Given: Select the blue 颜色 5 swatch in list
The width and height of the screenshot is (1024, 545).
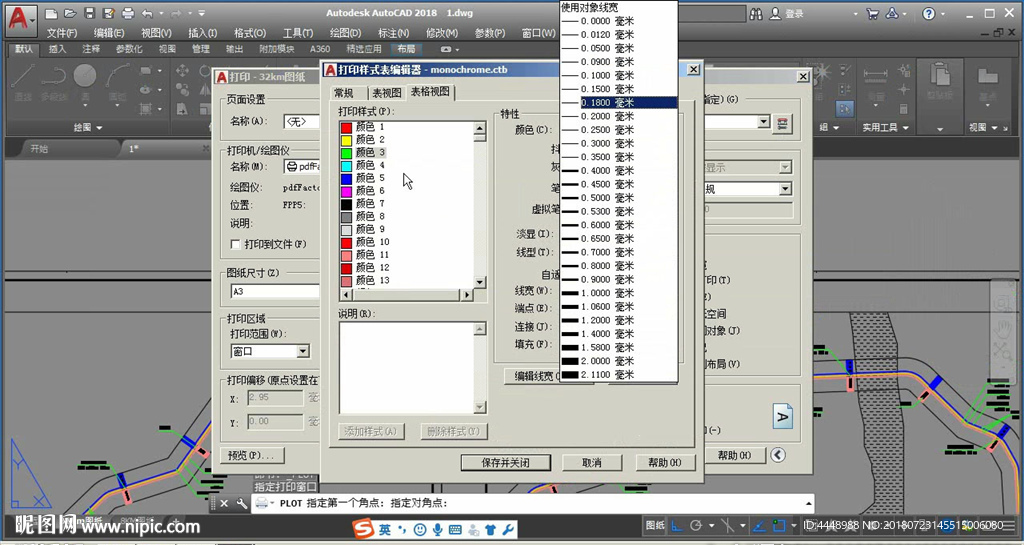Looking at the screenshot, I should click(x=347, y=178).
